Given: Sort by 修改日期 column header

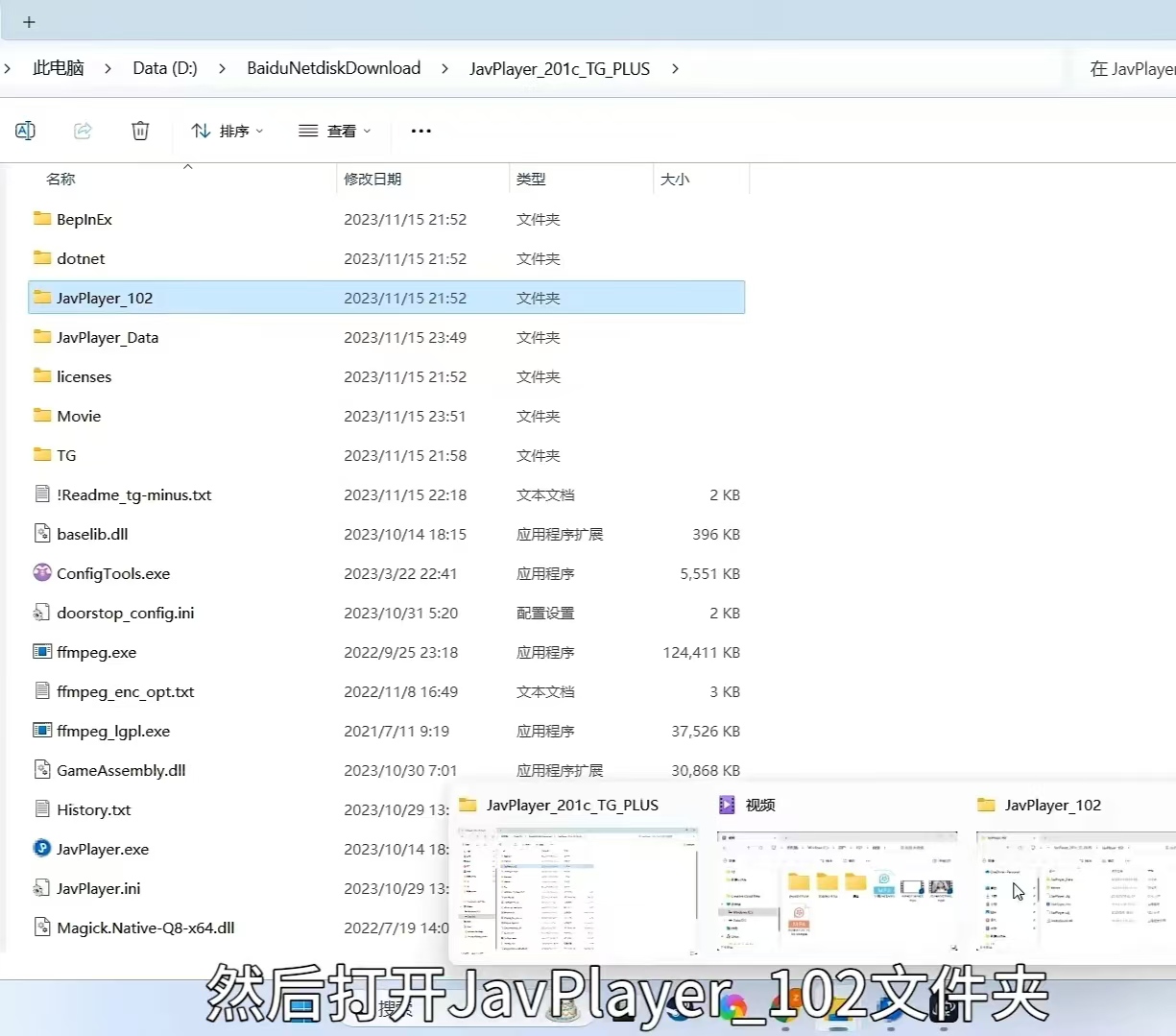Looking at the screenshot, I should pos(373,180).
